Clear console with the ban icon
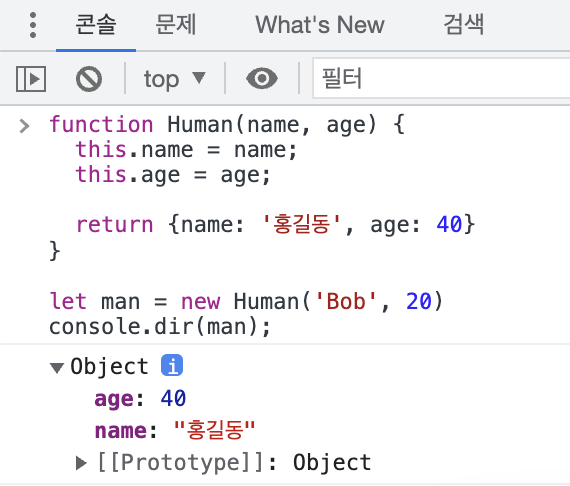The height and width of the screenshot is (486, 570). pyautogui.click(x=89, y=79)
